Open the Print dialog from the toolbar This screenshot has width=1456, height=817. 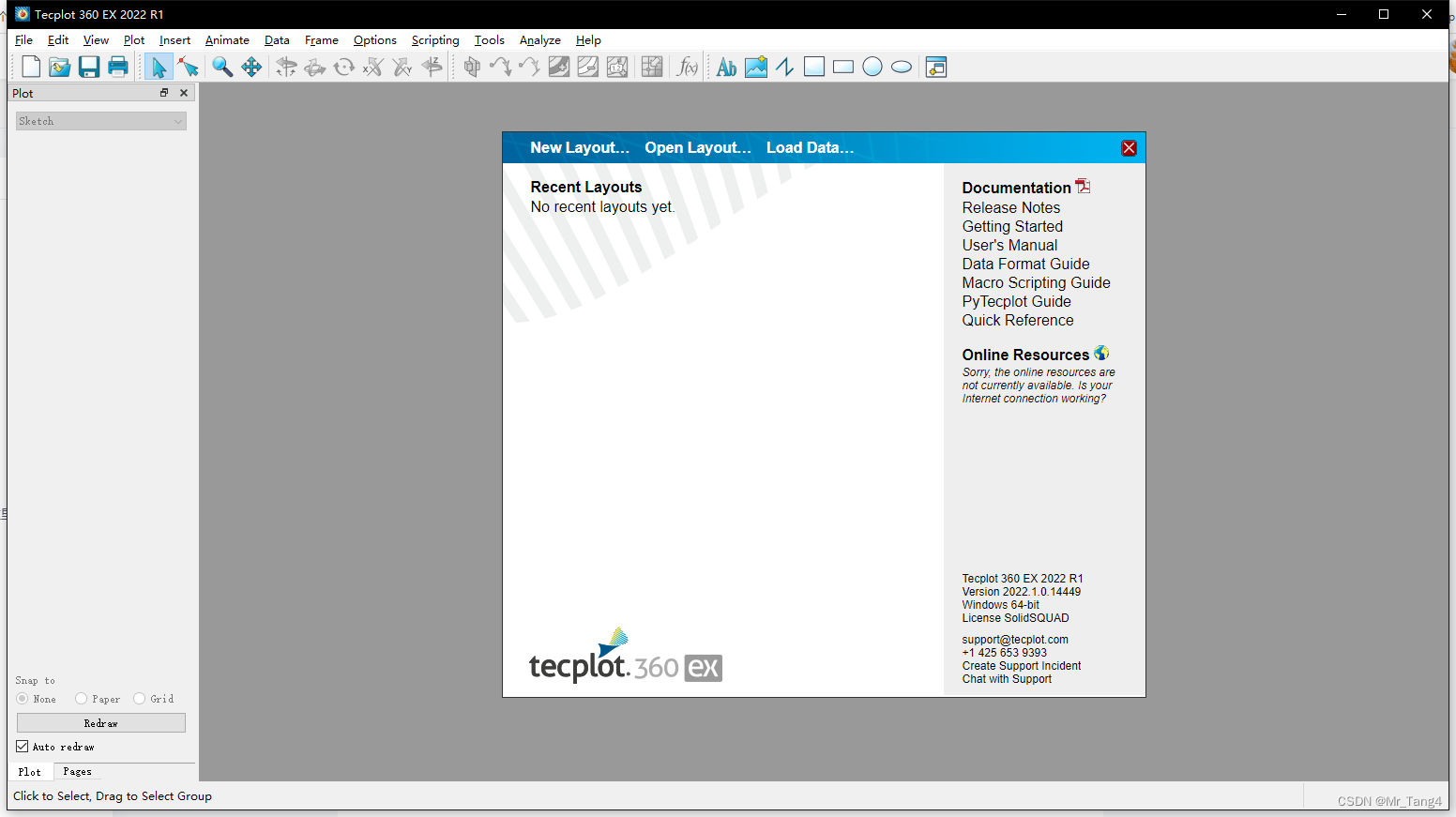pyautogui.click(x=118, y=67)
